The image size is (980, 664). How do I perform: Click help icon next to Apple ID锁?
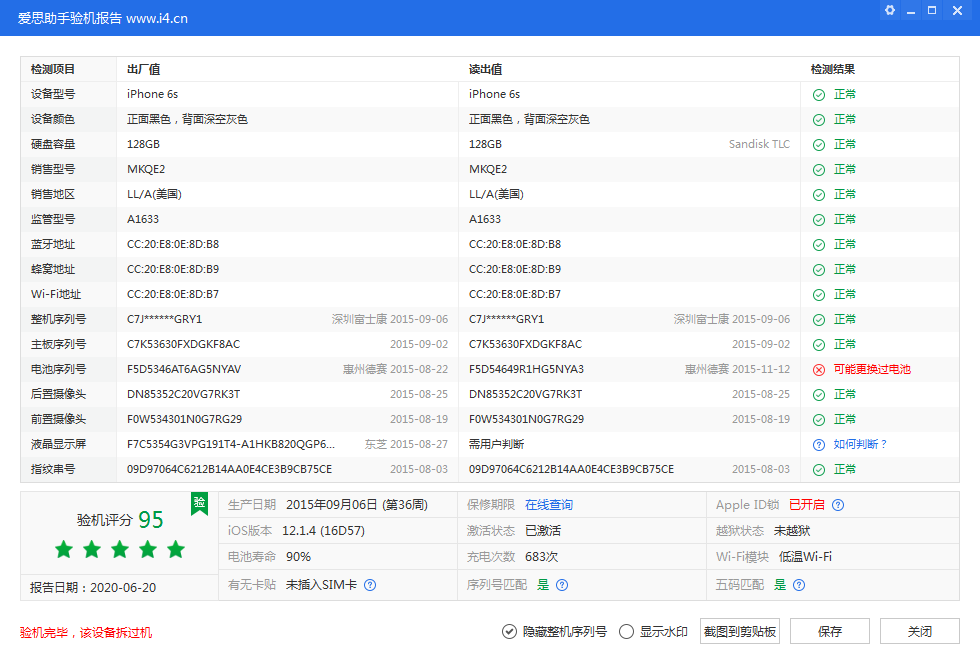[x=838, y=505]
